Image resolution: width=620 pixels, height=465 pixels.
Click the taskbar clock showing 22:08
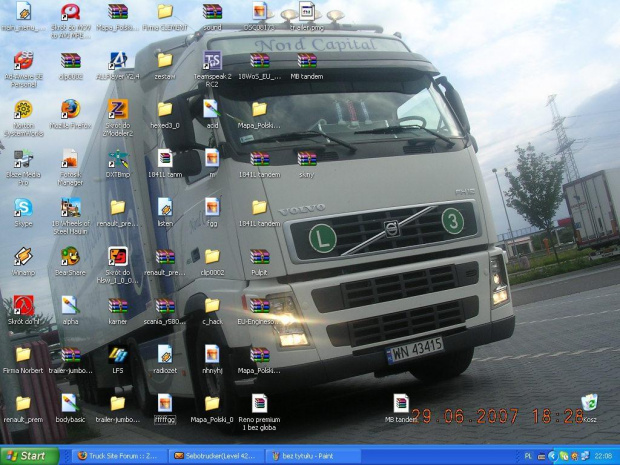603,456
